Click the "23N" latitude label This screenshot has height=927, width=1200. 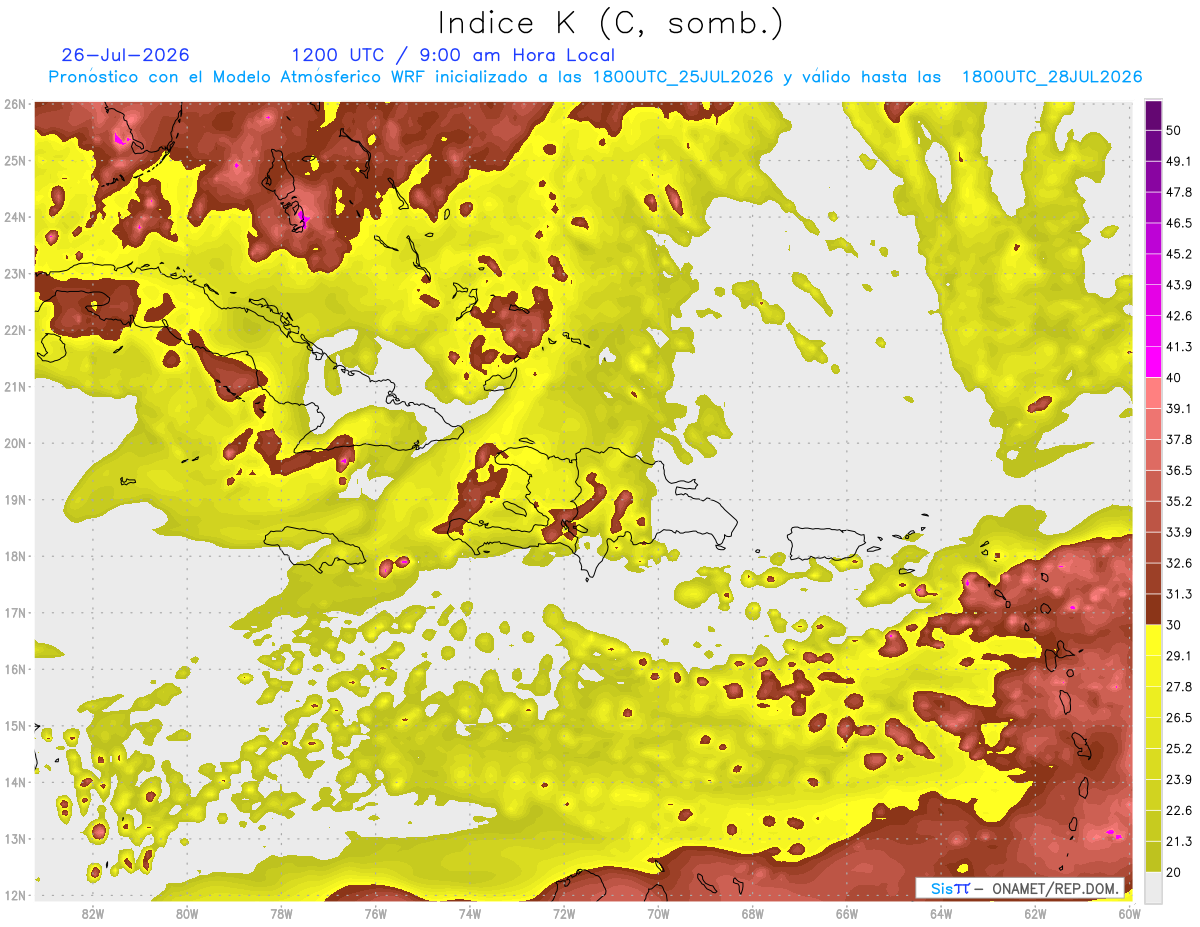15,273
